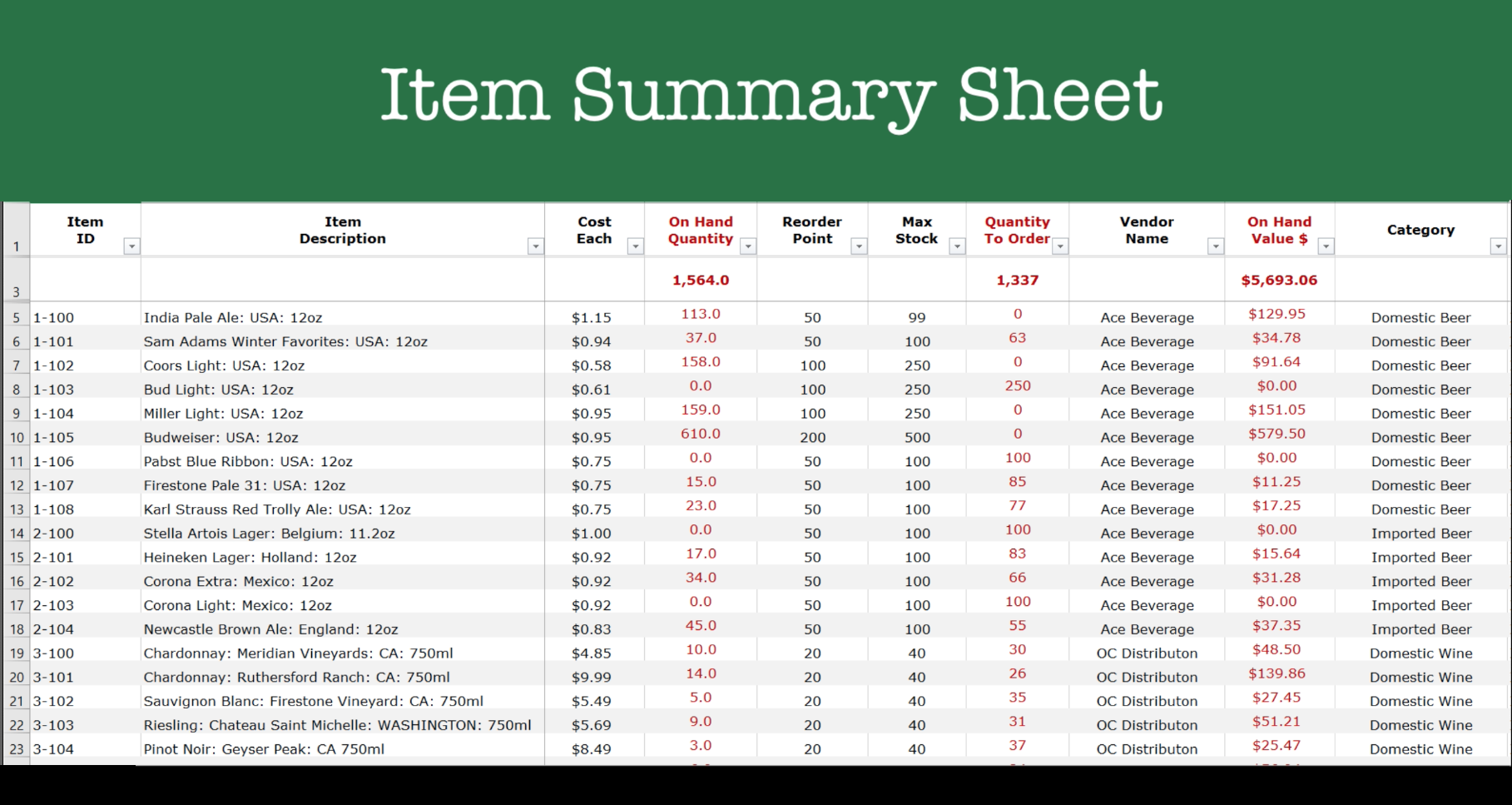Open the Quantity To Order filter dropdown
Viewport: 1512px width, 805px height.
point(1059,246)
